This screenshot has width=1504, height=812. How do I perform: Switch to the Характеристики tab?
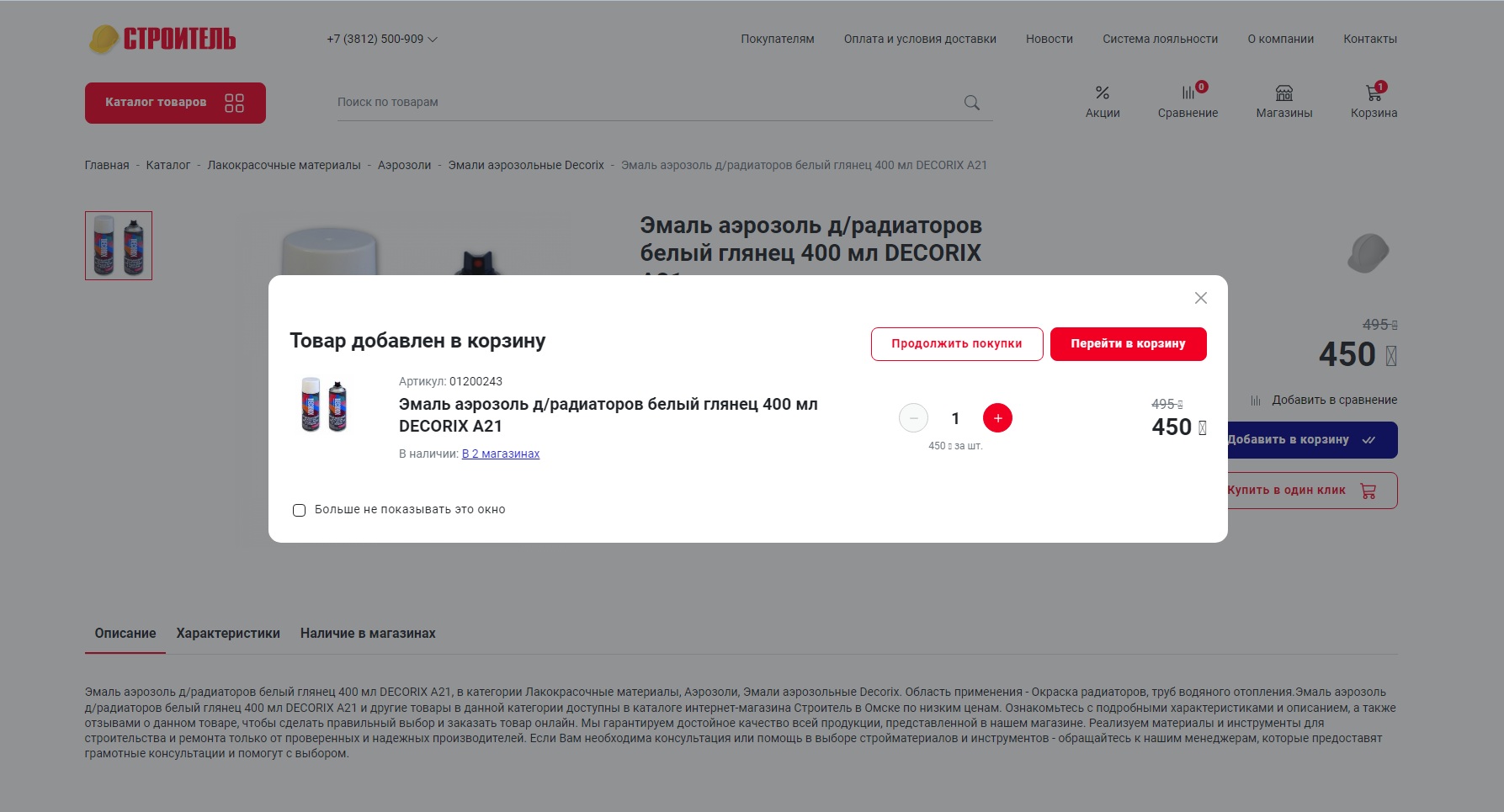[x=228, y=634]
